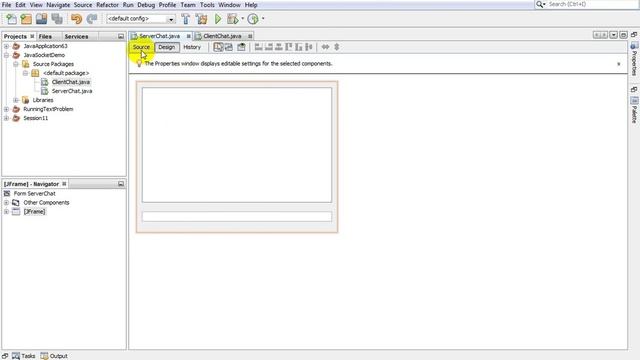The width and height of the screenshot is (640, 360).
Task: Open the Profile Project dropdown arrow
Action: tap(263, 19)
